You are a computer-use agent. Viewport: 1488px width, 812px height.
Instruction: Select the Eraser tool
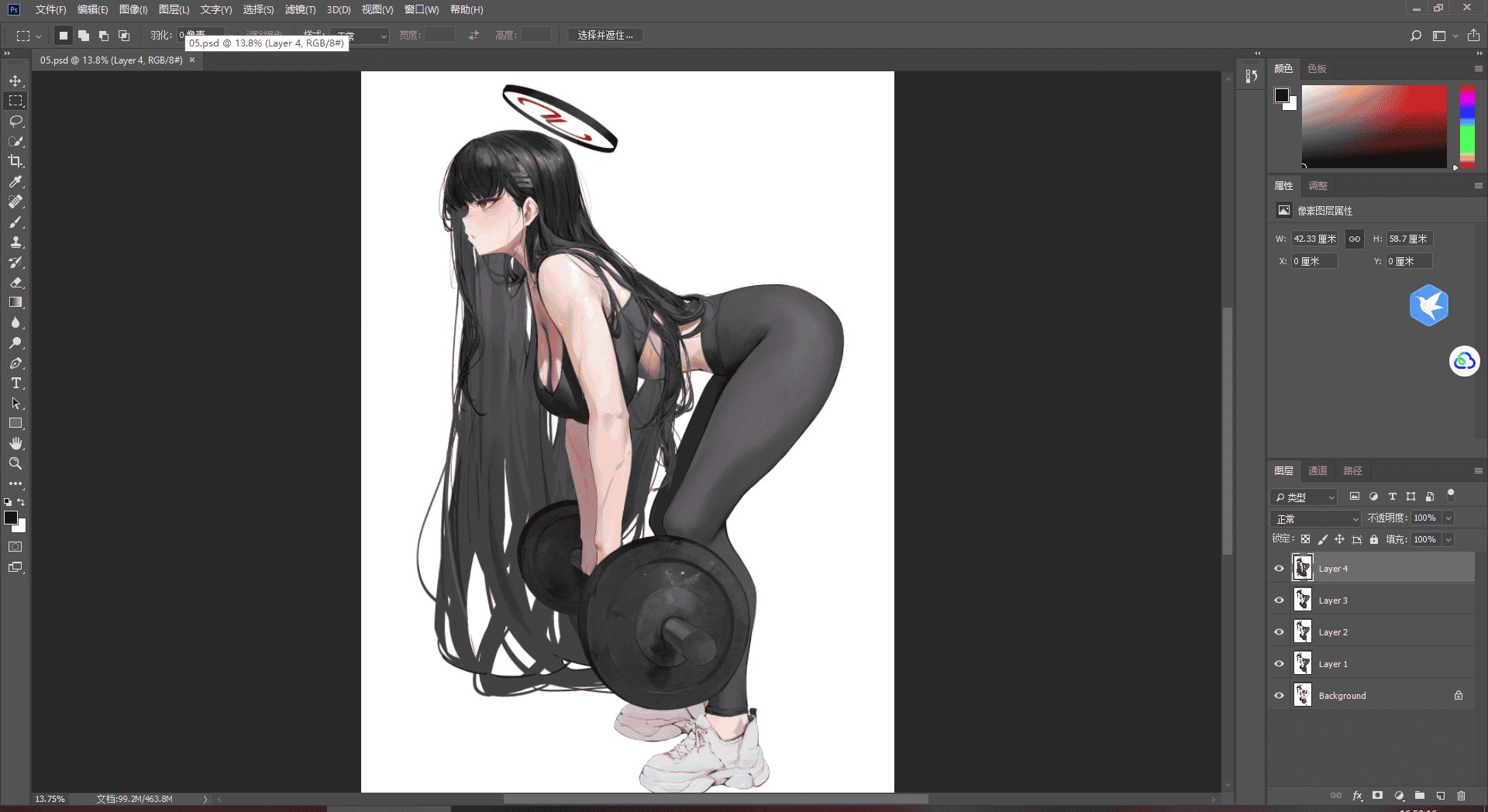pyautogui.click(x=15, y=282)
